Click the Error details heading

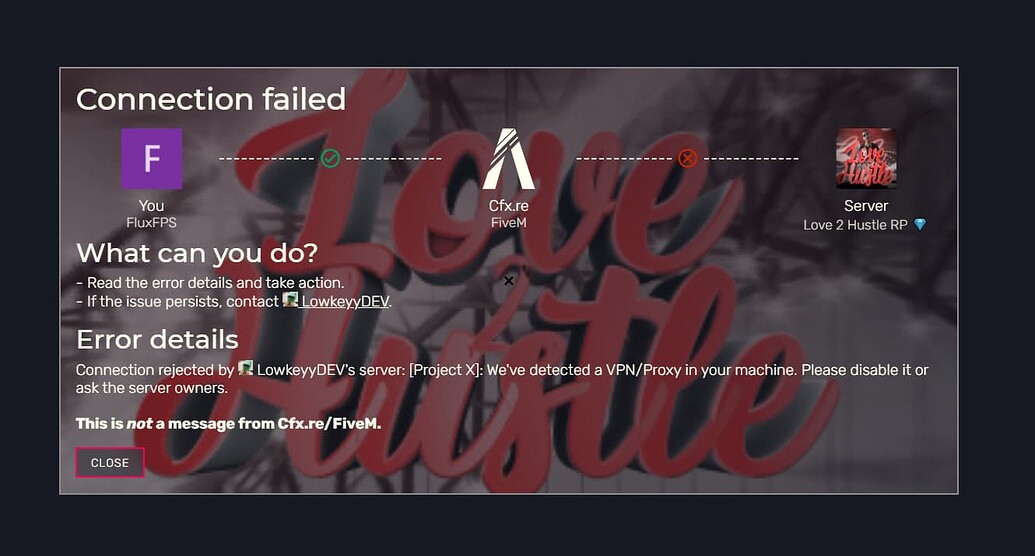[157, 339]
